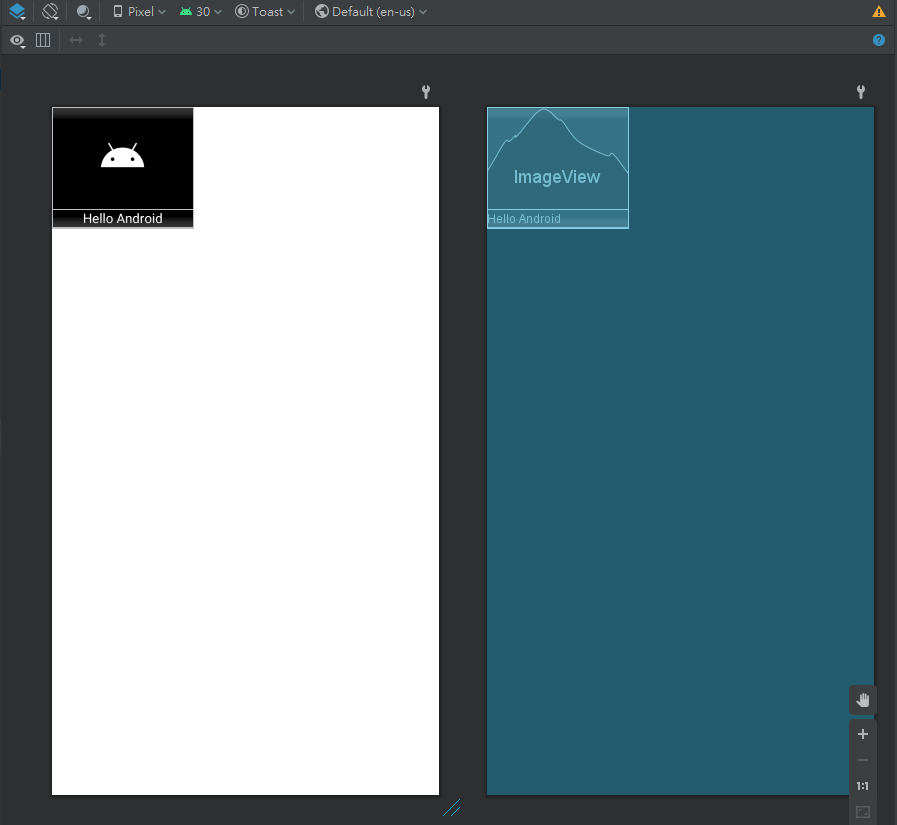Select the Hello Android text in design preview

122,219
